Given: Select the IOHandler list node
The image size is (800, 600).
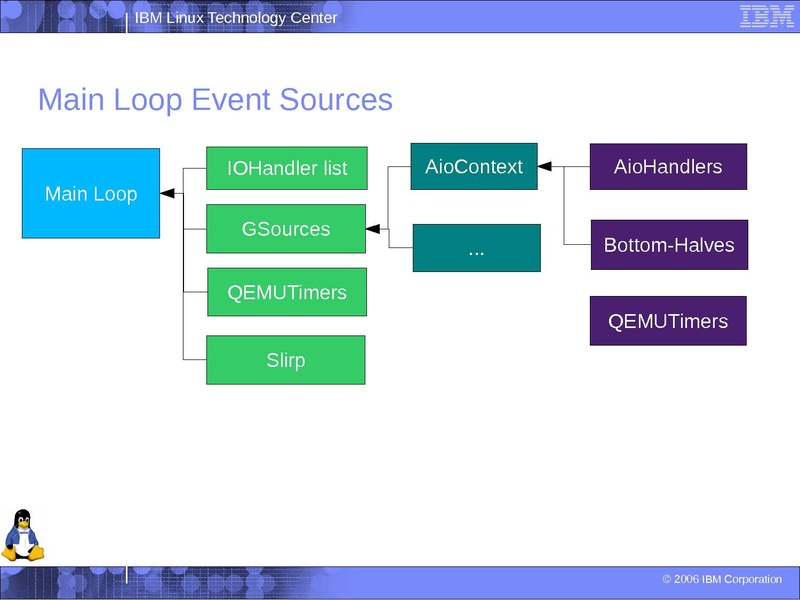Looking at the screenshot, I should (x=286, y=167).
